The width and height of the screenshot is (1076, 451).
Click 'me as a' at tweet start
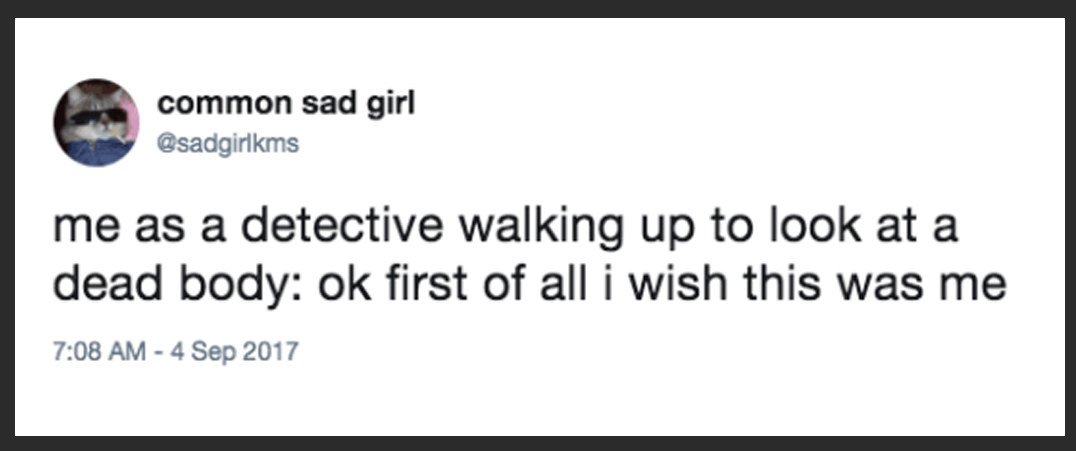tap(140, 229)
